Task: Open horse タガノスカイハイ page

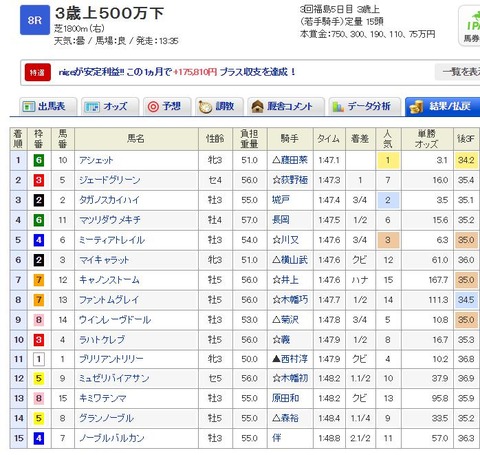Action: click(x=109, y=200)
